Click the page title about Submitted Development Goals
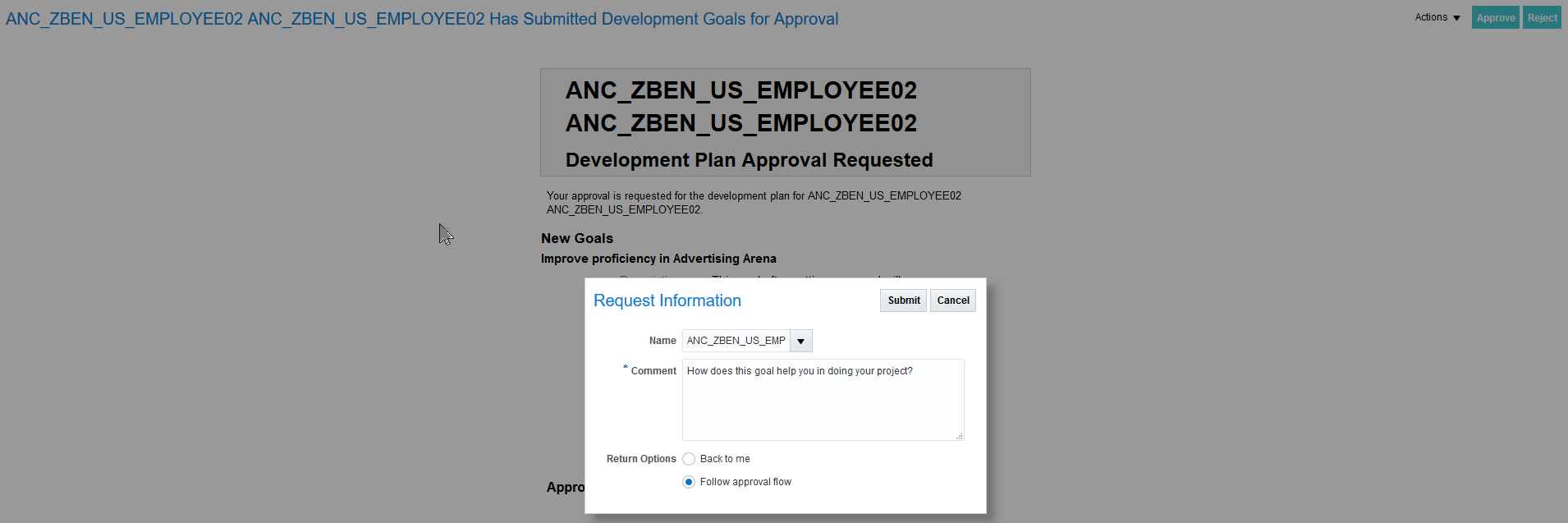This screenshot has height=523, width=1568. coord(422,19)
